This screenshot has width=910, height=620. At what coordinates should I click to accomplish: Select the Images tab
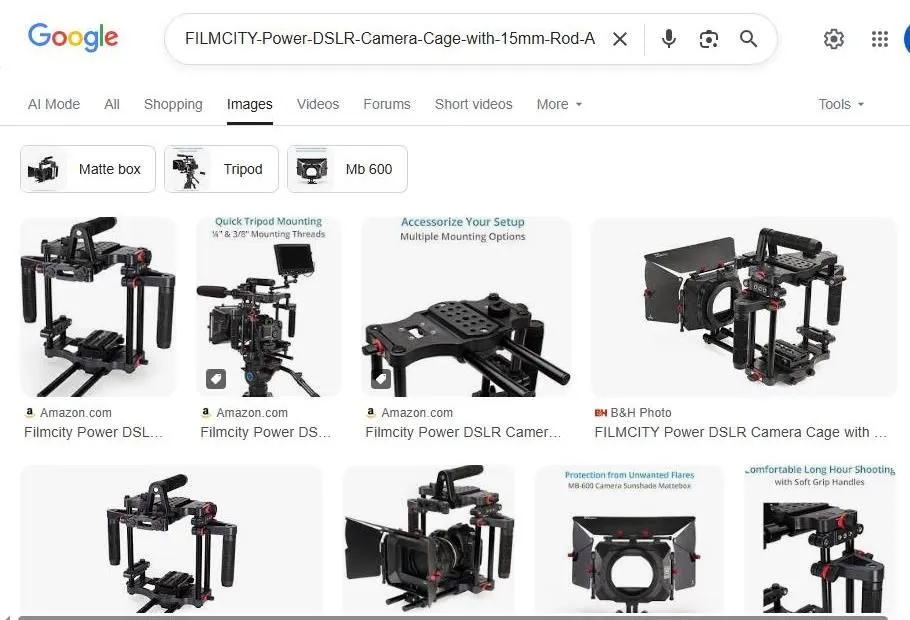[250, 104]
